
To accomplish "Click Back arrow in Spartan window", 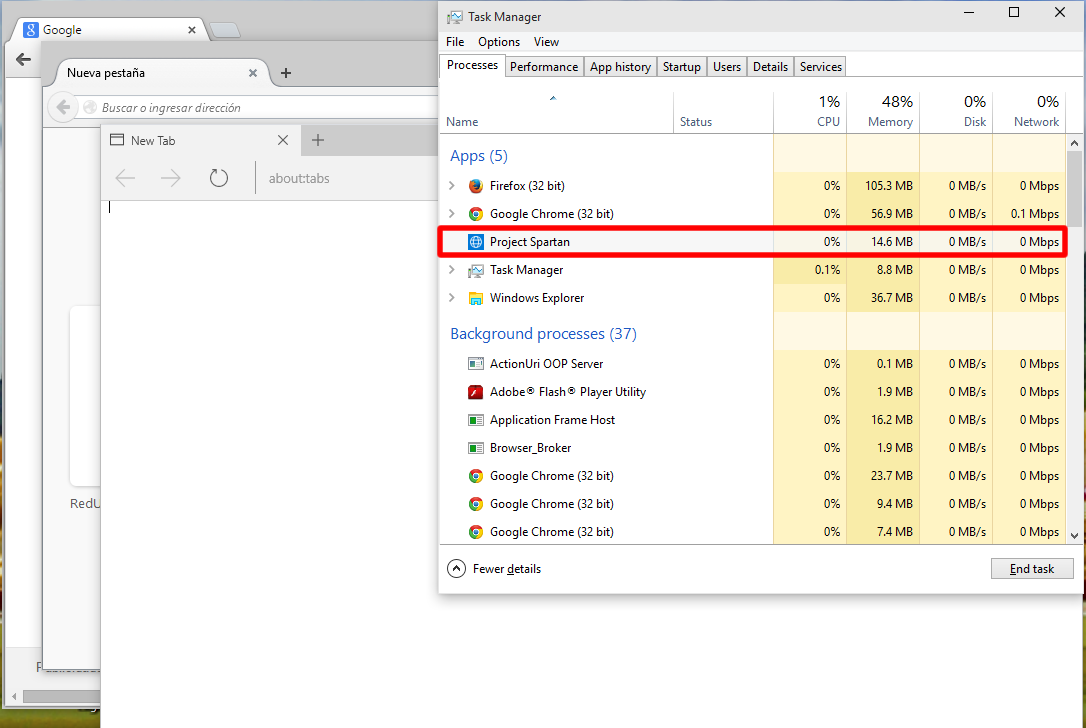I will pyautogui.click(x=125, y=178).
